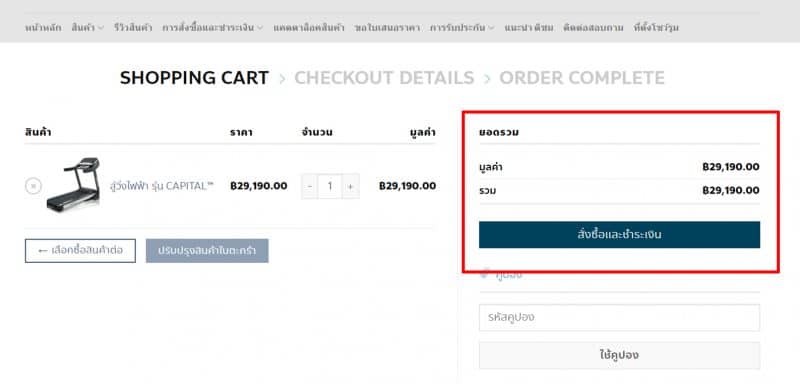Decrease quantity with the minus button
Image resolution: width=800 pixels, height=384 pixels.
point(310,186)
